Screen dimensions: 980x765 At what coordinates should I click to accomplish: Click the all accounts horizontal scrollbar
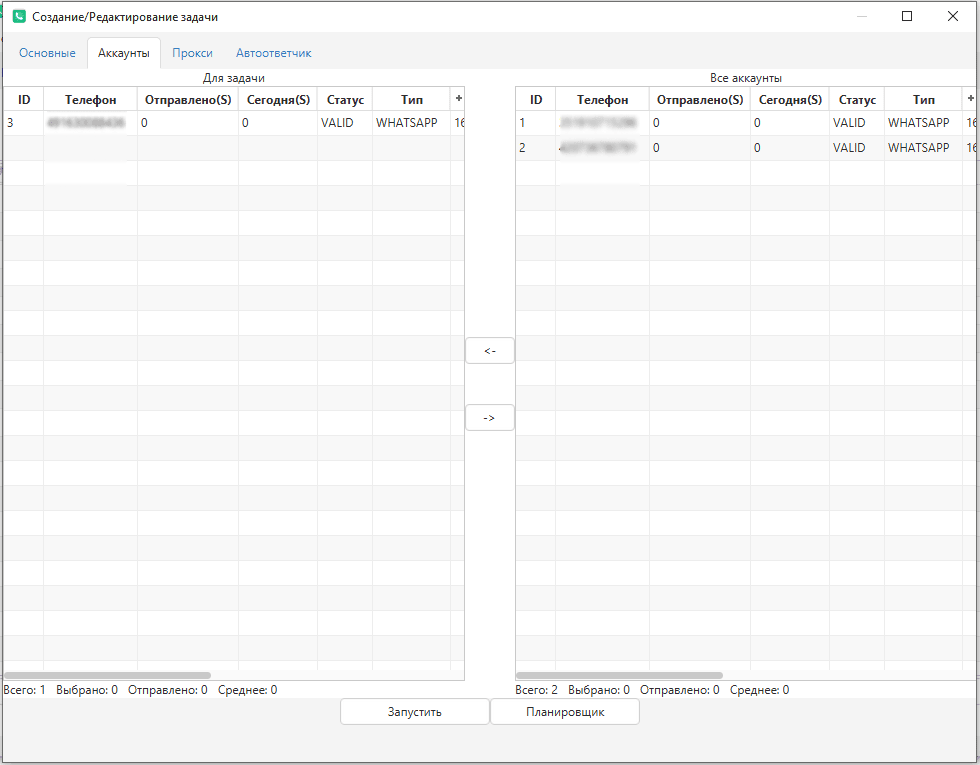[x=619, y=676]
